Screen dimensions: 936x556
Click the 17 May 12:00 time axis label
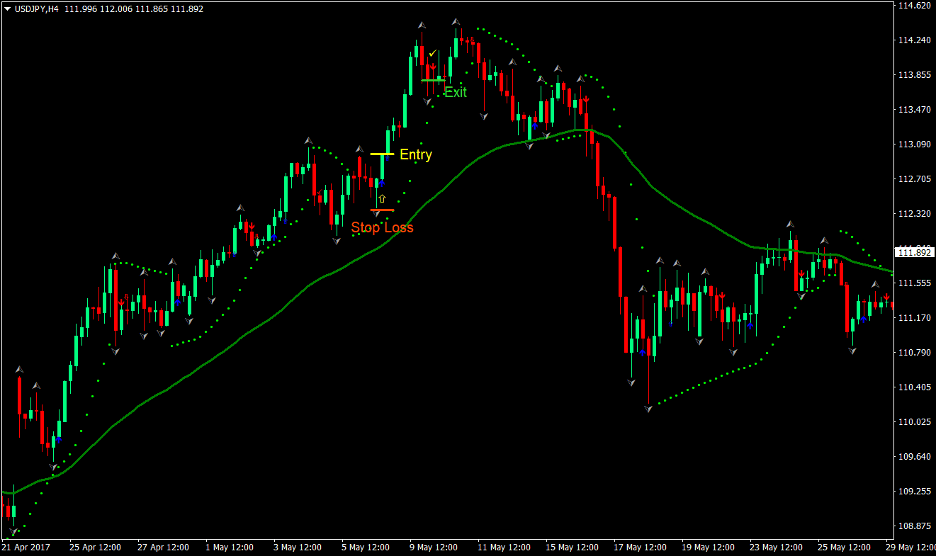pyautogui.click(x=640, y=547)
